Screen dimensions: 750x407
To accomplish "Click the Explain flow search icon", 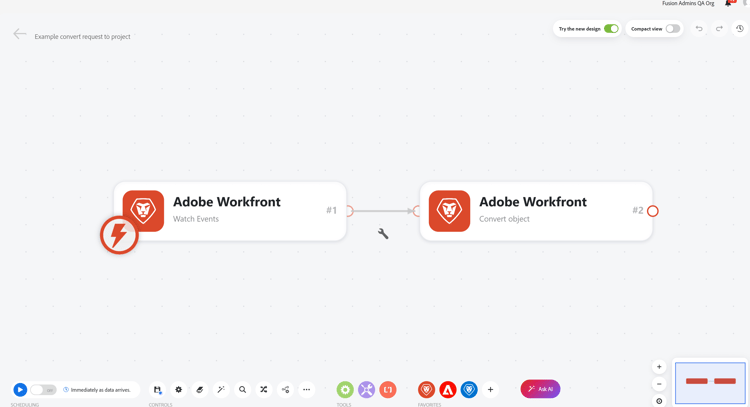I will coord(243,390).
